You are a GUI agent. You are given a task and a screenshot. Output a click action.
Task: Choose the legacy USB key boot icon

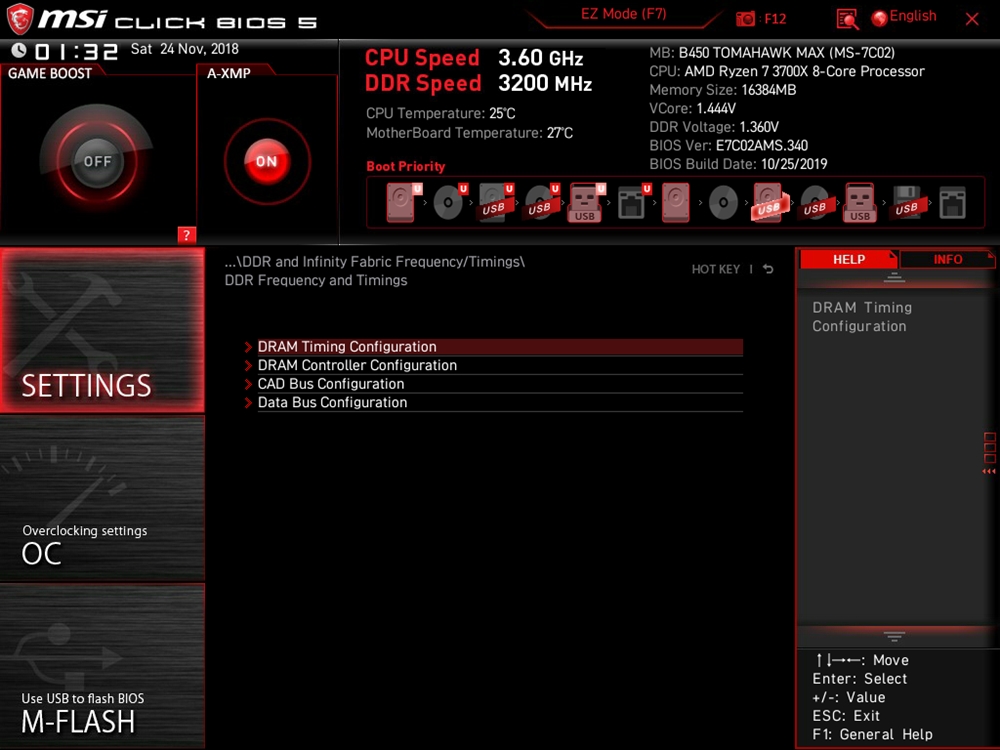[860, 202]
